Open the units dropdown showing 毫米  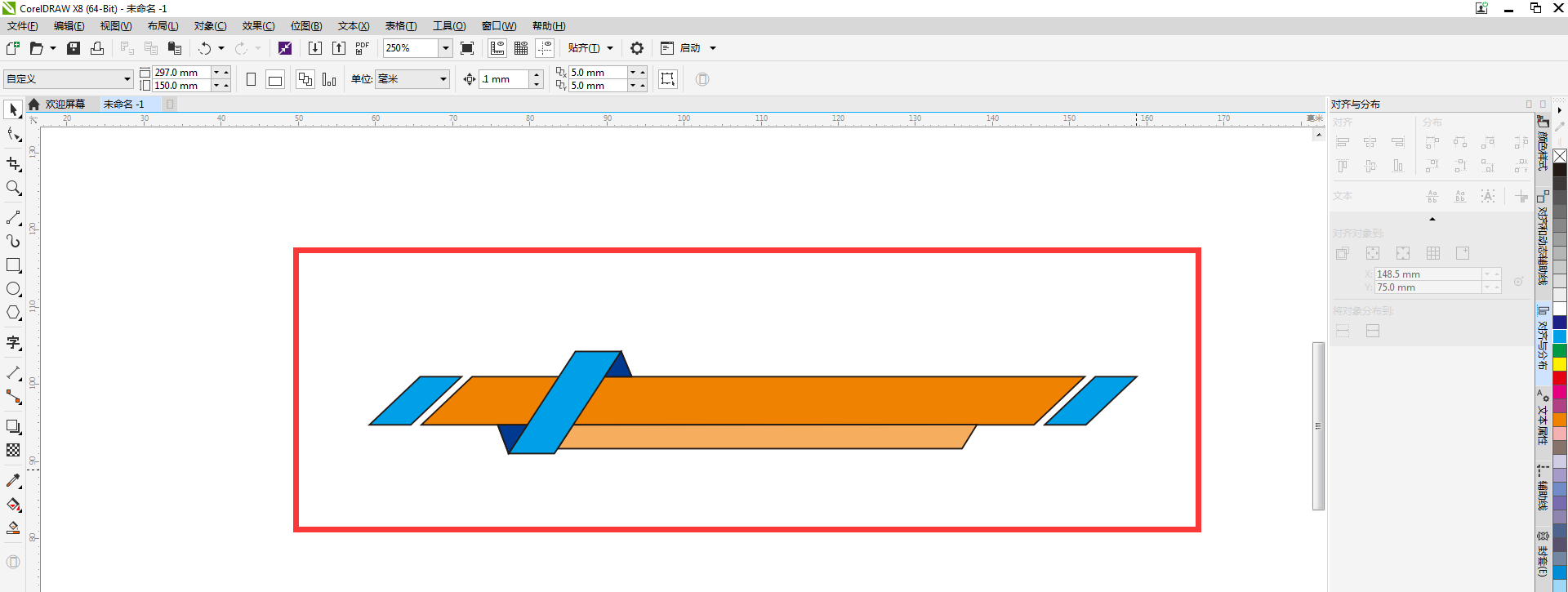[x=443, y=79]
